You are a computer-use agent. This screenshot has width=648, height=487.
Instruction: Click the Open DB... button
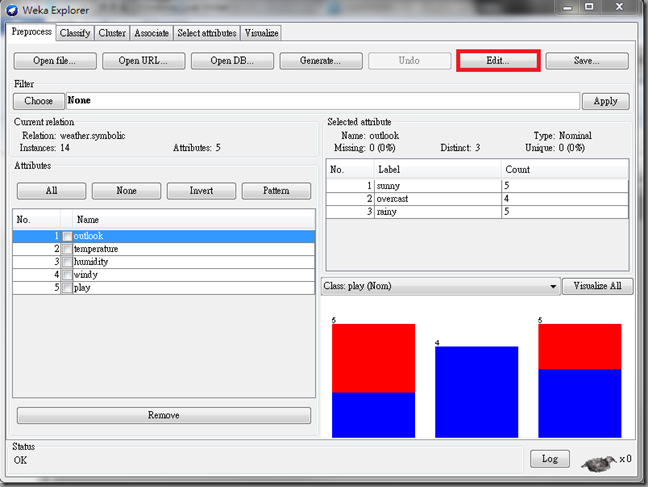[232, 61]
